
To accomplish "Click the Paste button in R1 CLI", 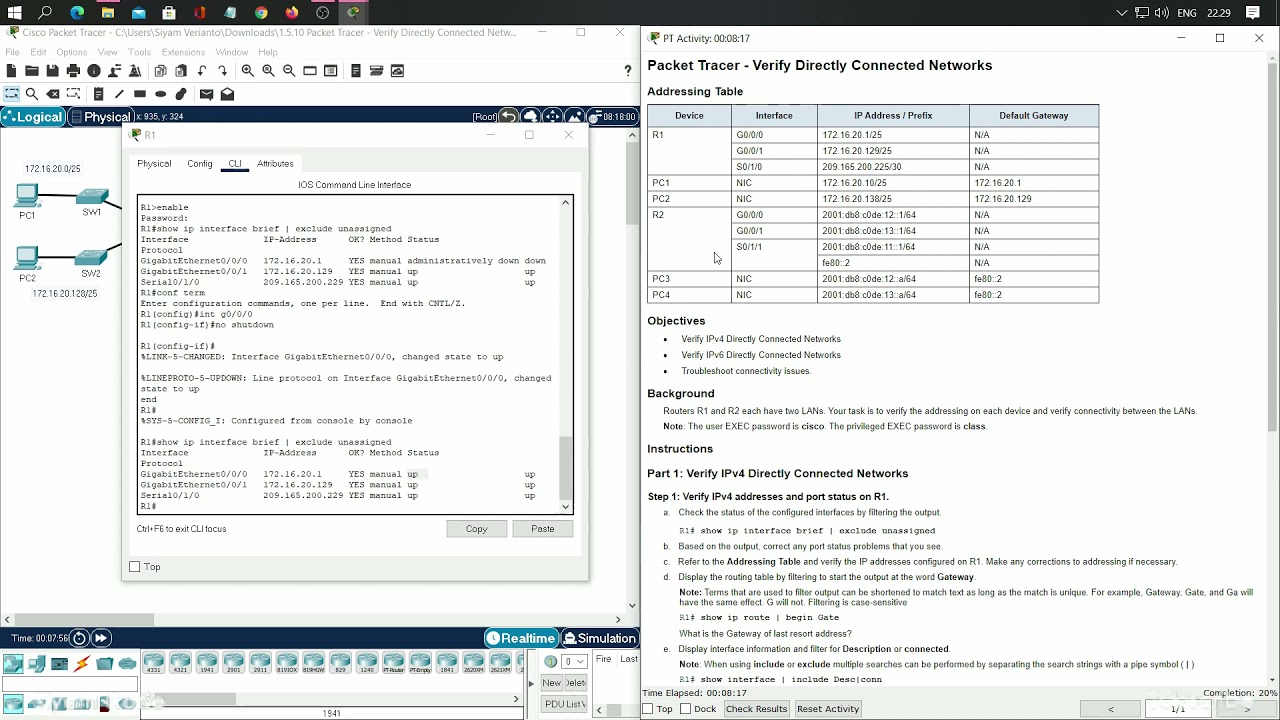I will (543, 529).
